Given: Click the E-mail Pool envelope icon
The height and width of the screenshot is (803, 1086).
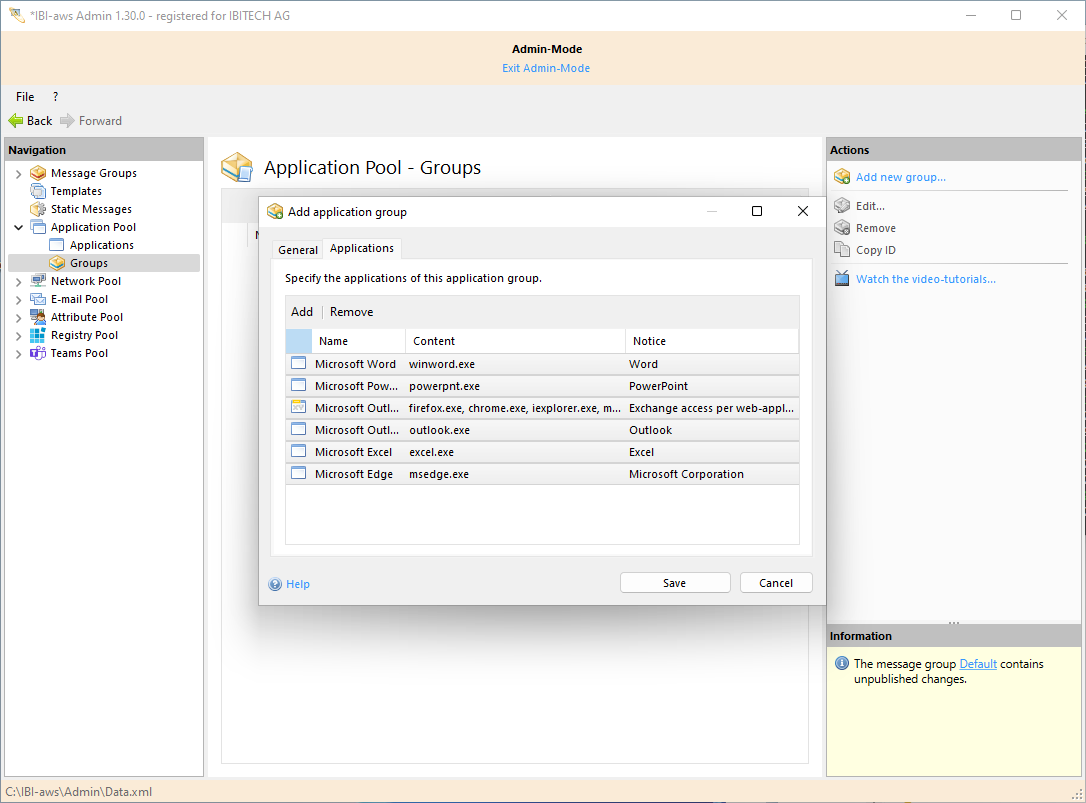Looking at the screenshot, I should tap(38, 299).
